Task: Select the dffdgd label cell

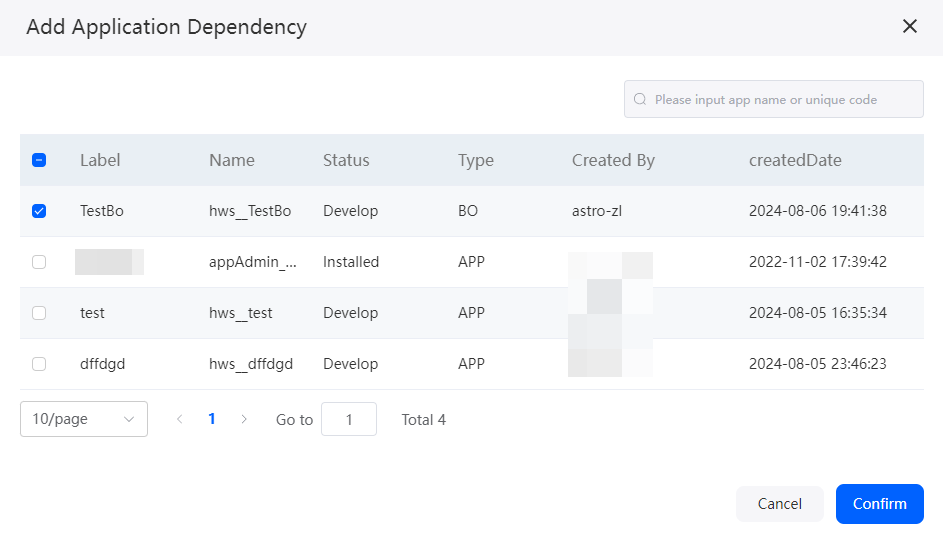Action: point(102,364)
